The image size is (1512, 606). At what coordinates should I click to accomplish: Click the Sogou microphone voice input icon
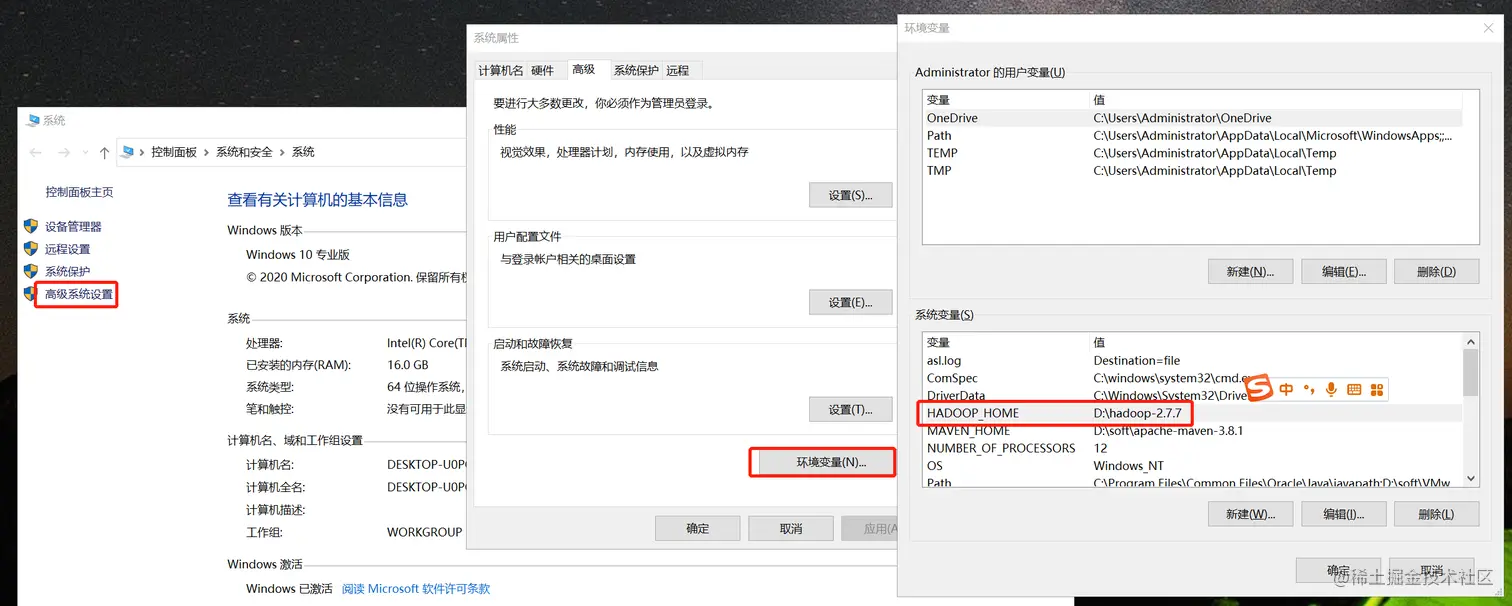tap(1331, 390)
